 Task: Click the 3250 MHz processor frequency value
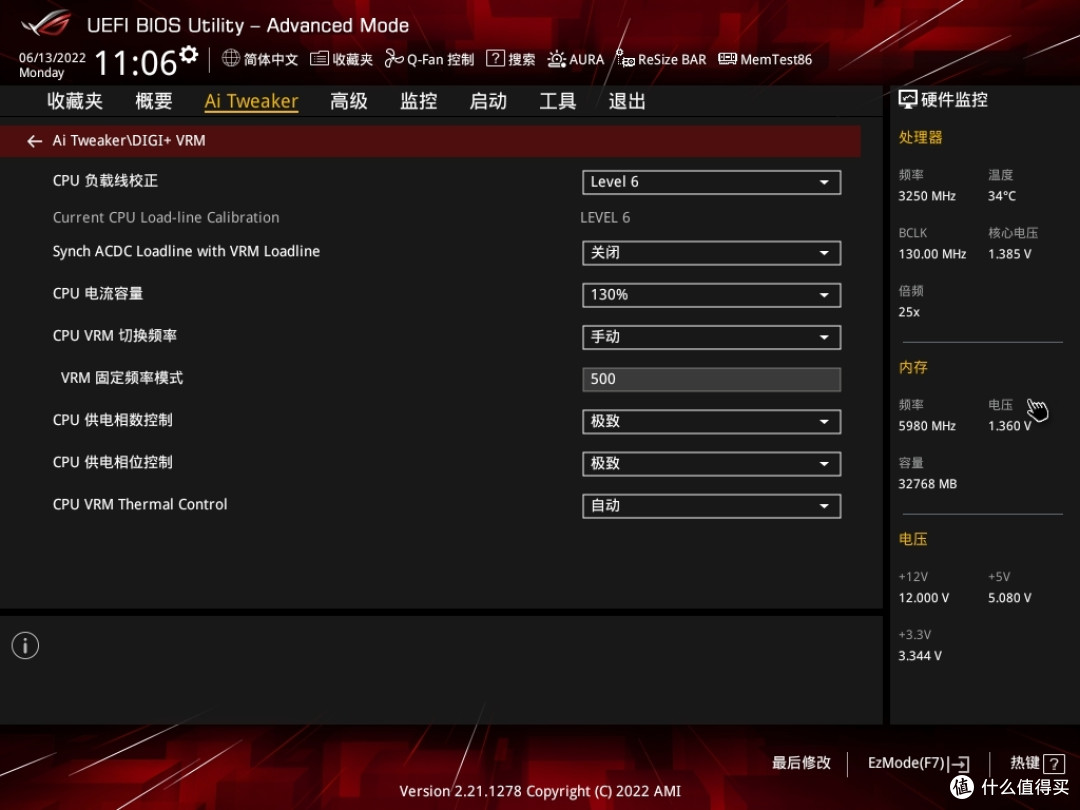point(927,196)
